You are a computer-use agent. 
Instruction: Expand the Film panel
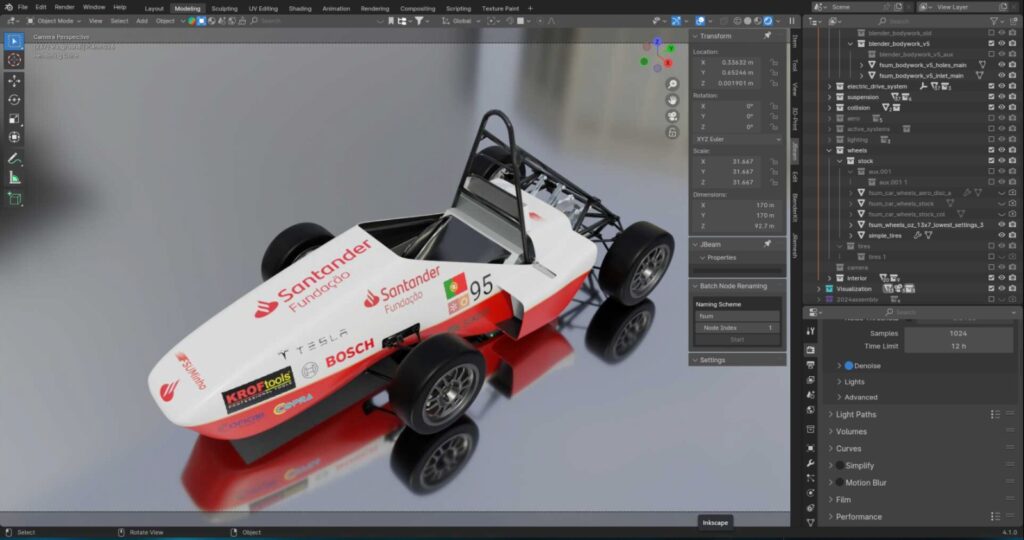[831, 500]
